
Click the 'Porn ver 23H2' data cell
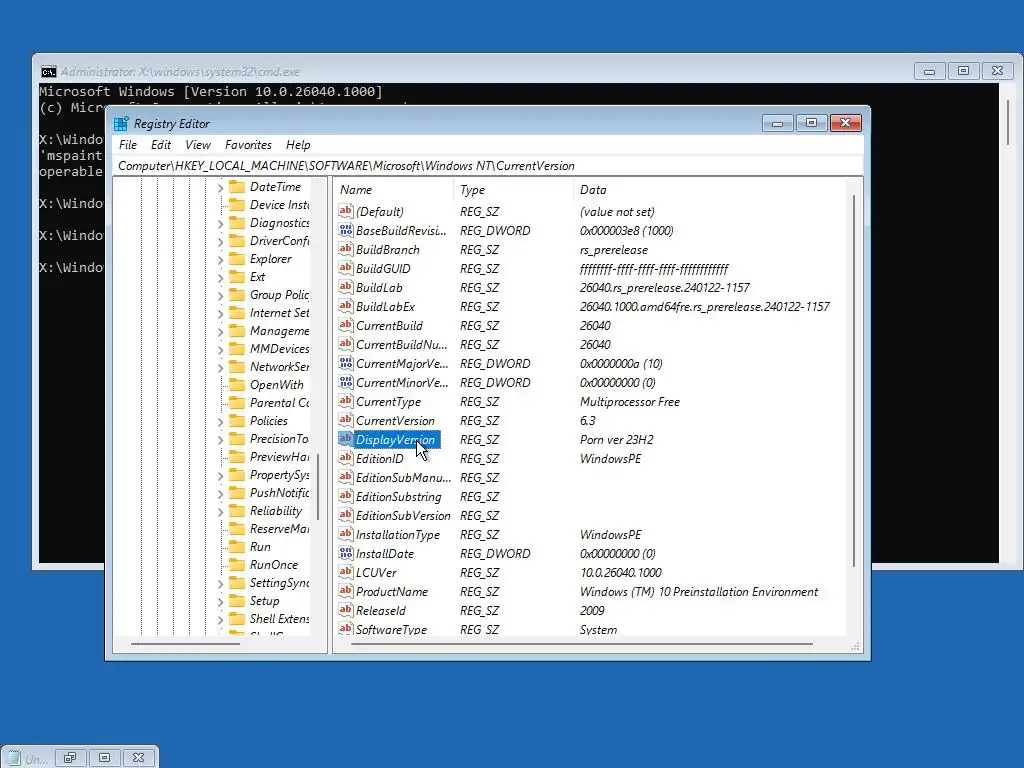tap(616, 440)
